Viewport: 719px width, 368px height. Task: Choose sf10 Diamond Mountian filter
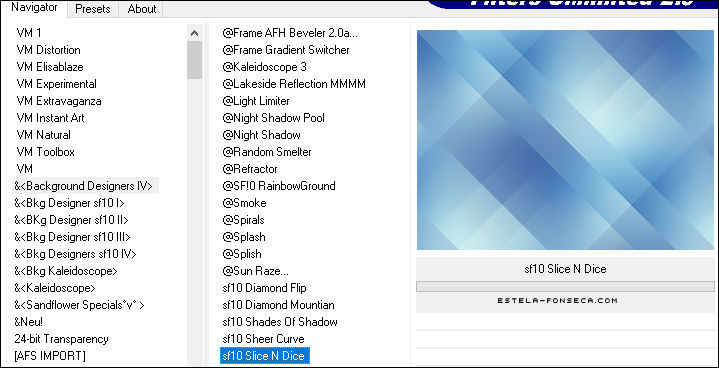tap(278, 305)
